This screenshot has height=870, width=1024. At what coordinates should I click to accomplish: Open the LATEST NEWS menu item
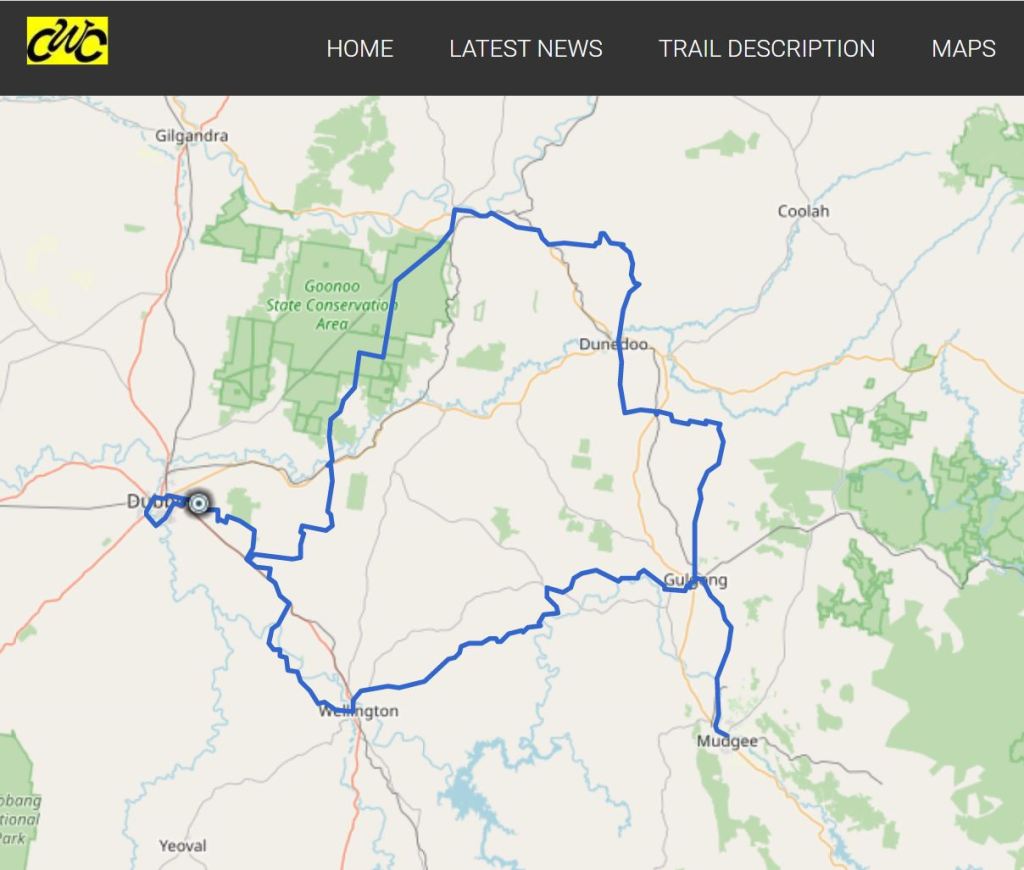tap(526, 48)
